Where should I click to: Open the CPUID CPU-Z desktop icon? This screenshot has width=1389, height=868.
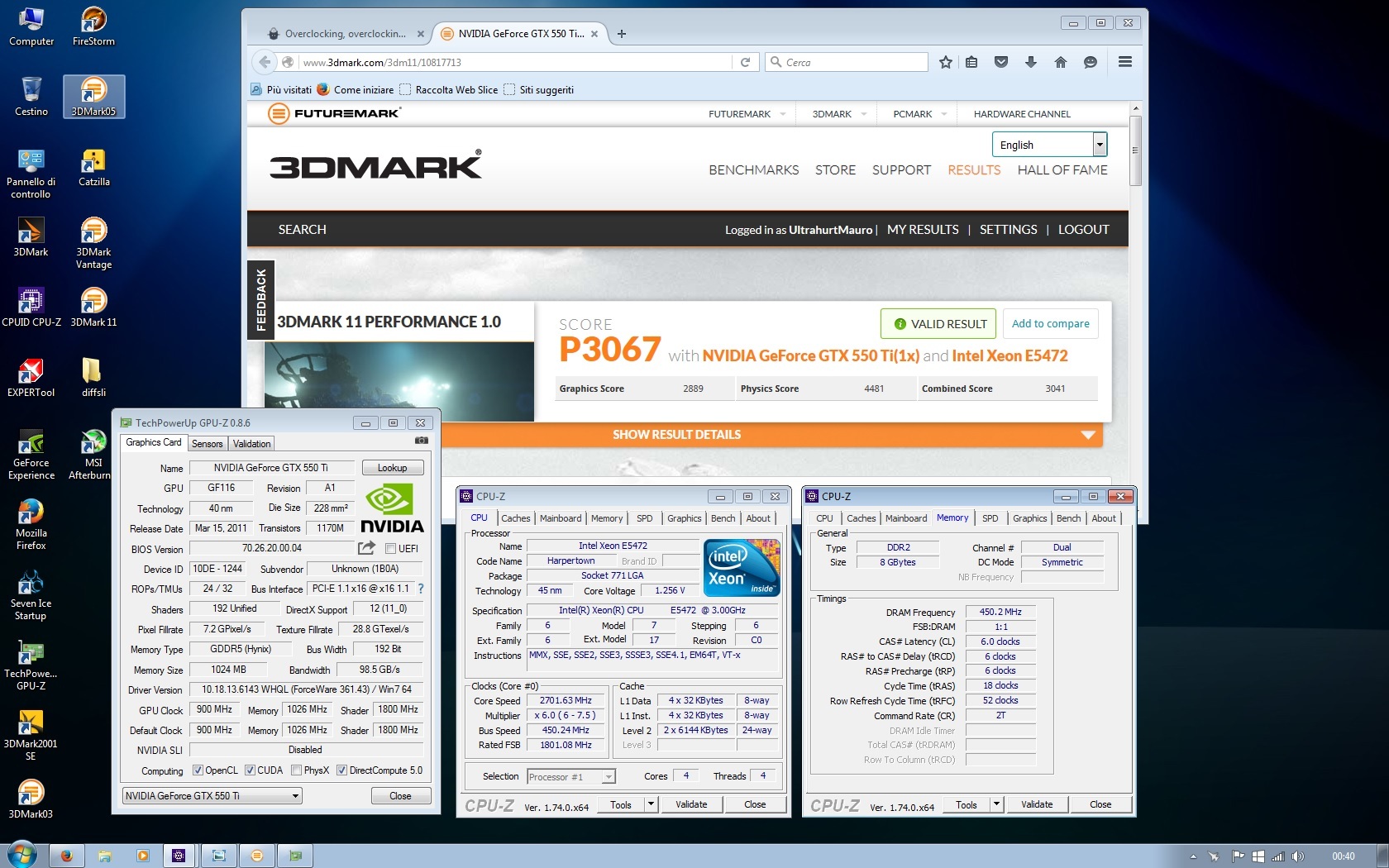pyautogui.click(x=31, y=307)
